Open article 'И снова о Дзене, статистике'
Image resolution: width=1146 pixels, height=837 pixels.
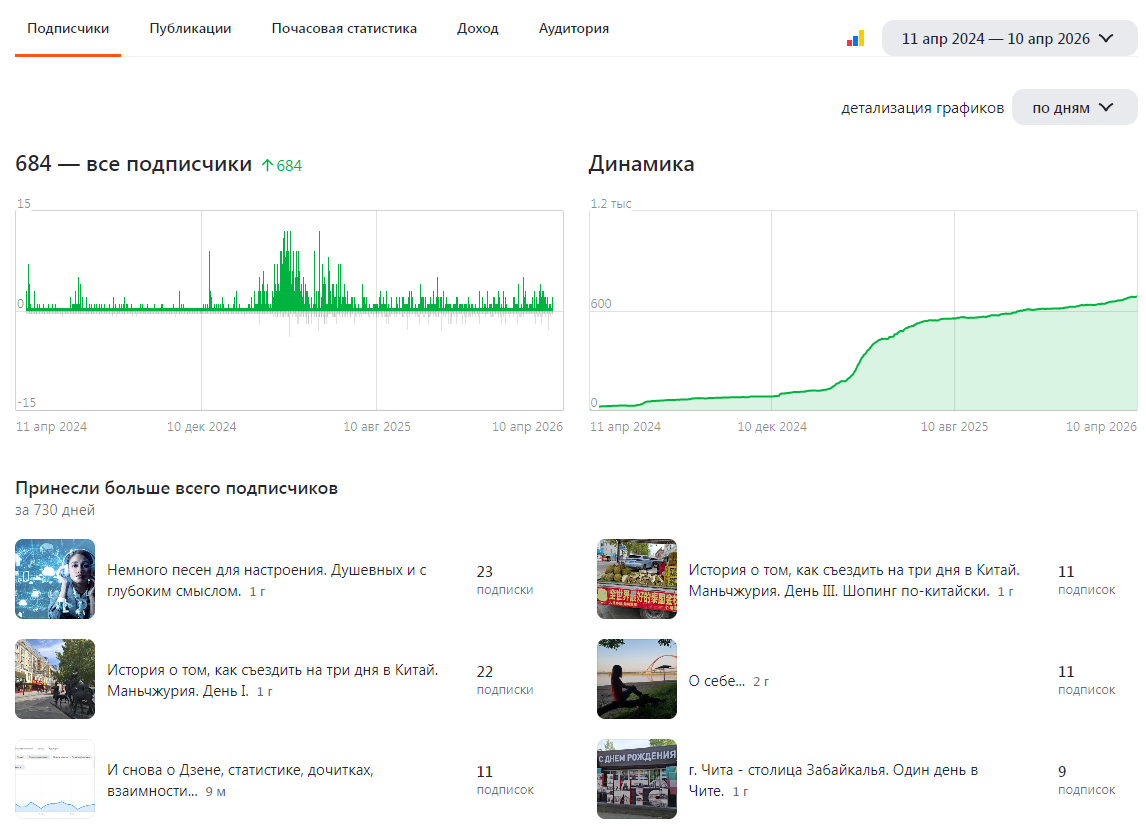240,781
